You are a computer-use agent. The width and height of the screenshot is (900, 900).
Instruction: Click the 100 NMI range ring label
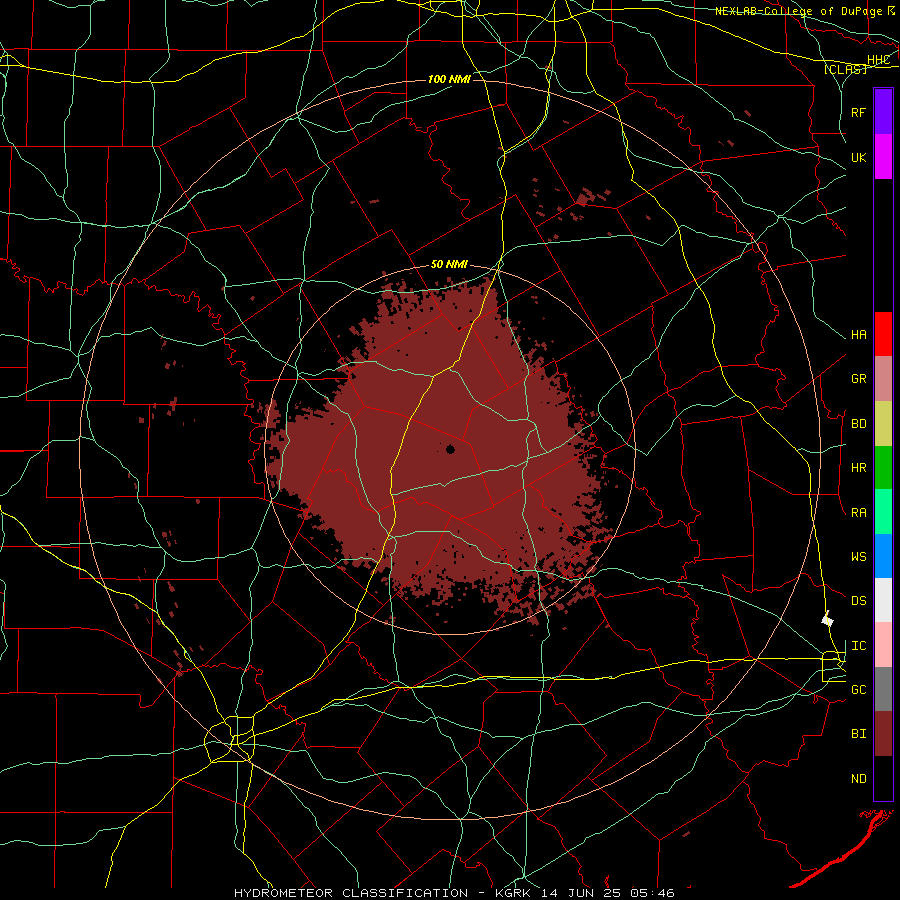[449, 79]
